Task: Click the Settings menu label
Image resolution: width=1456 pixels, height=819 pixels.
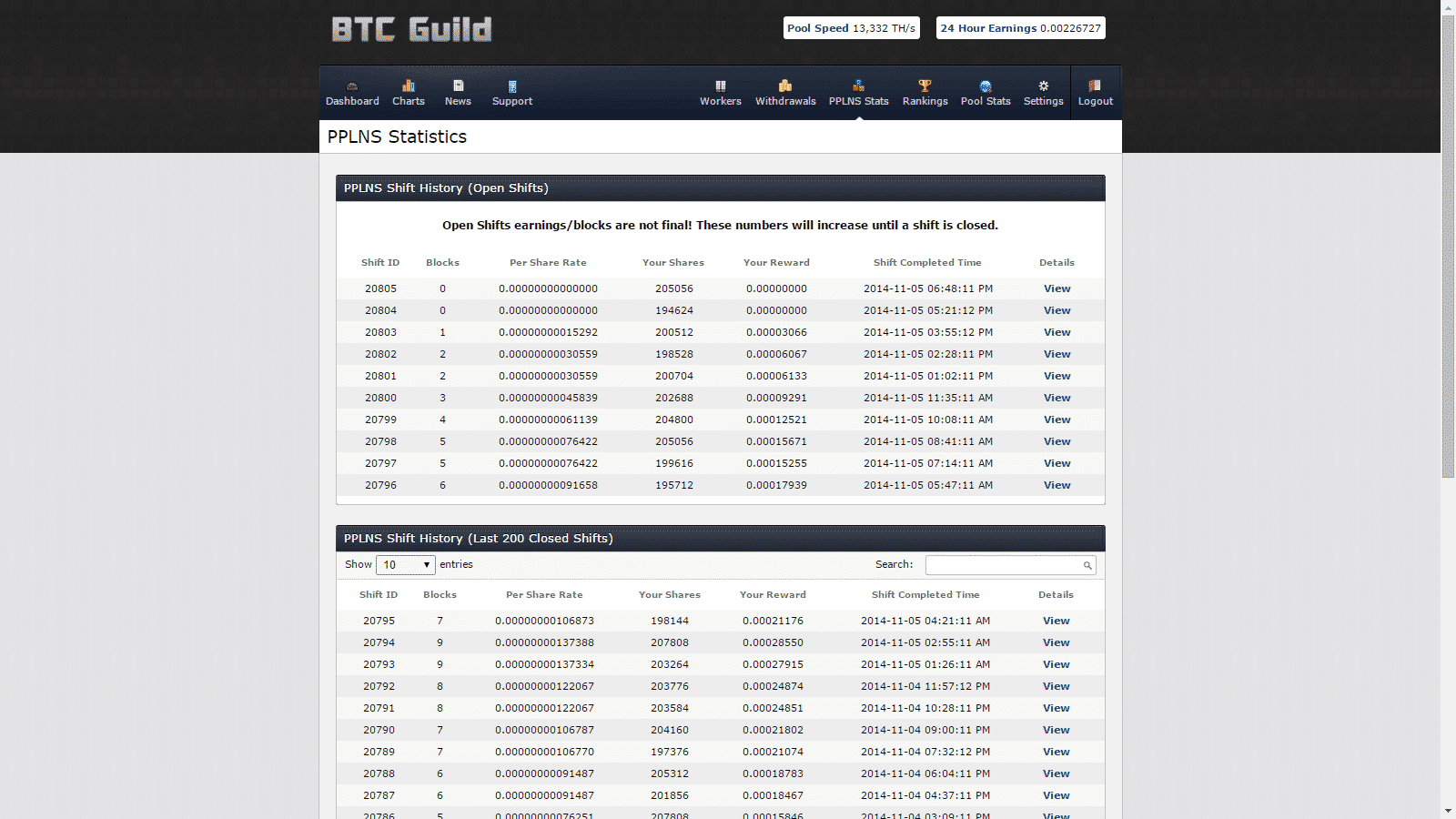Action: pos(1044,101)
